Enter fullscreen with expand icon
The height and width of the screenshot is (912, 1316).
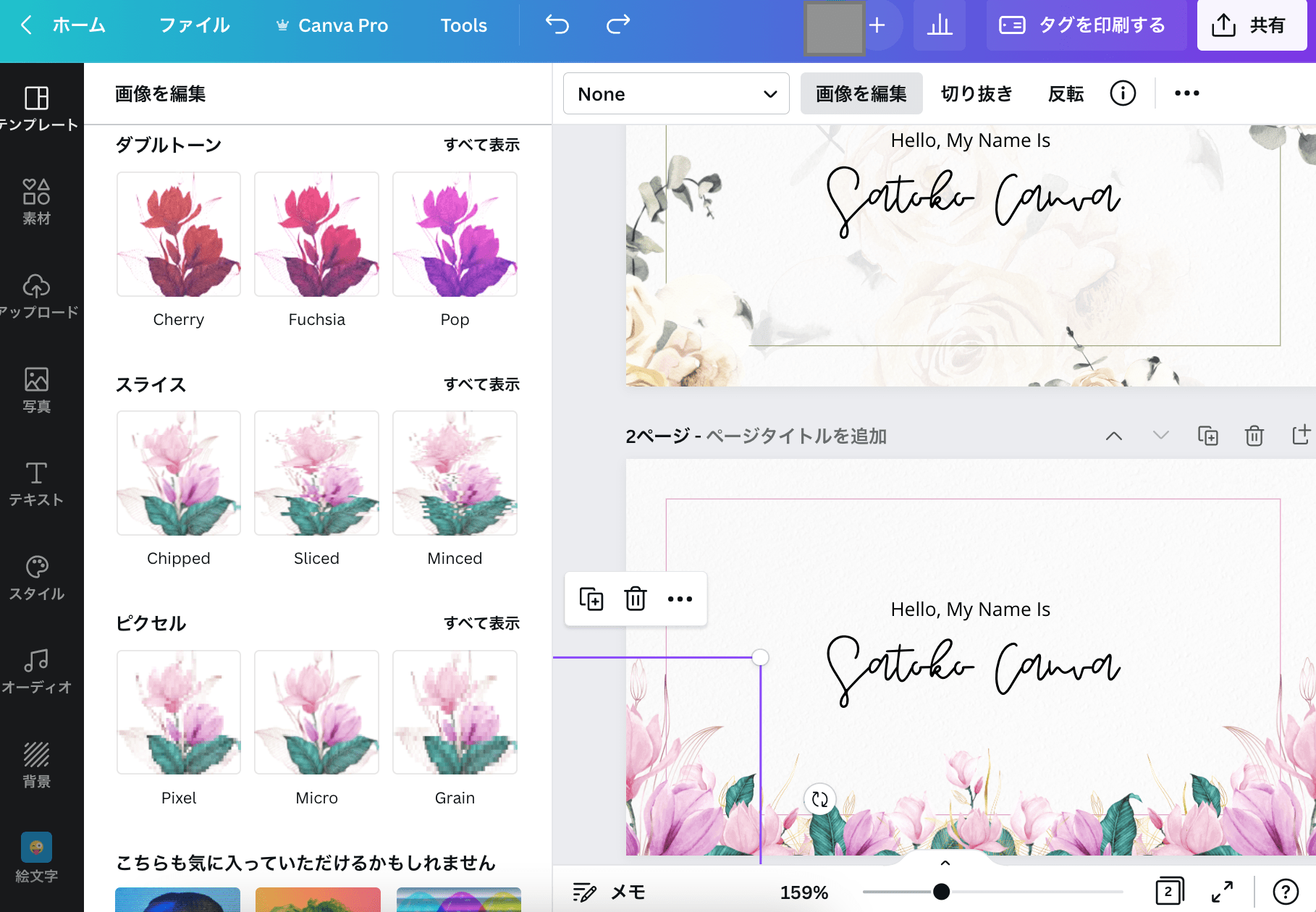point(1223,891)
